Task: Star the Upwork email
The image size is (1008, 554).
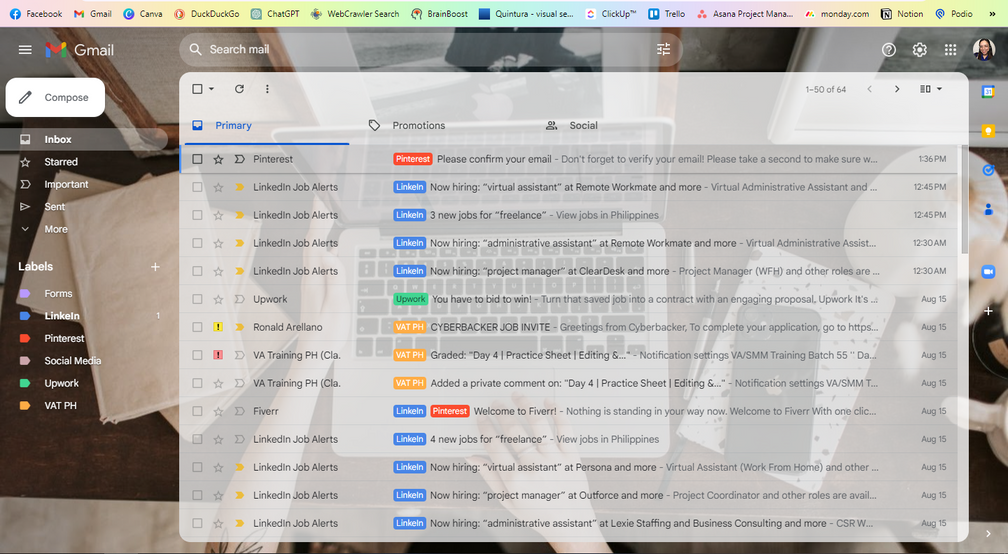Action: point(219,299)
